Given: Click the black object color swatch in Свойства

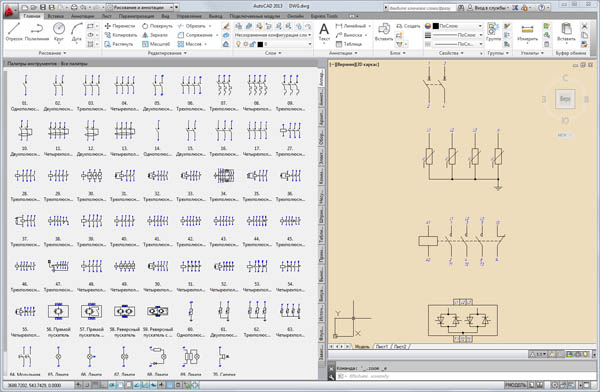Looking at the screenshot, I should point(435,26).
